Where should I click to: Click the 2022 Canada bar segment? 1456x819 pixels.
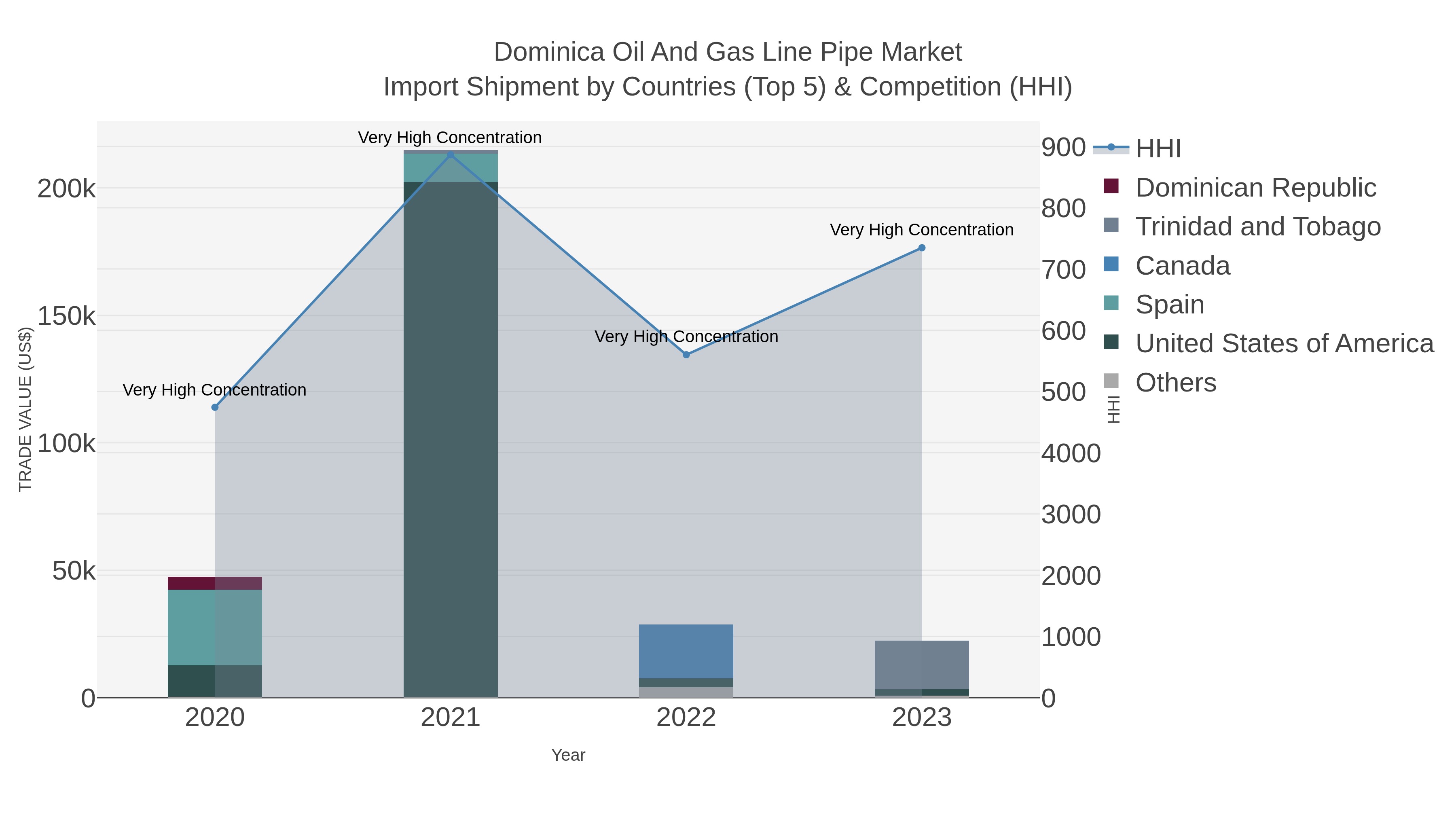point(686,652)
